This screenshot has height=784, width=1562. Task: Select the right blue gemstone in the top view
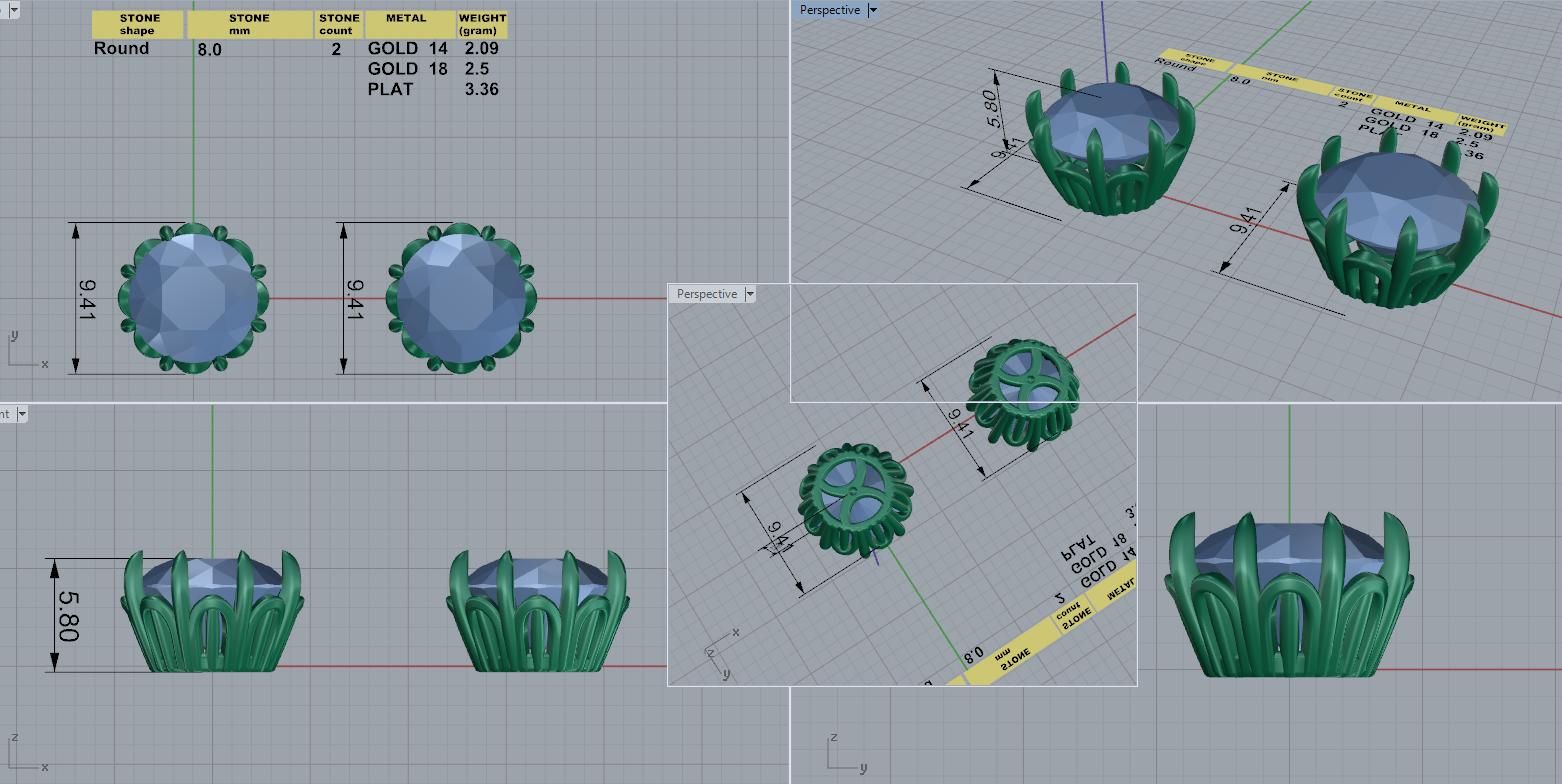click(461, 298)
